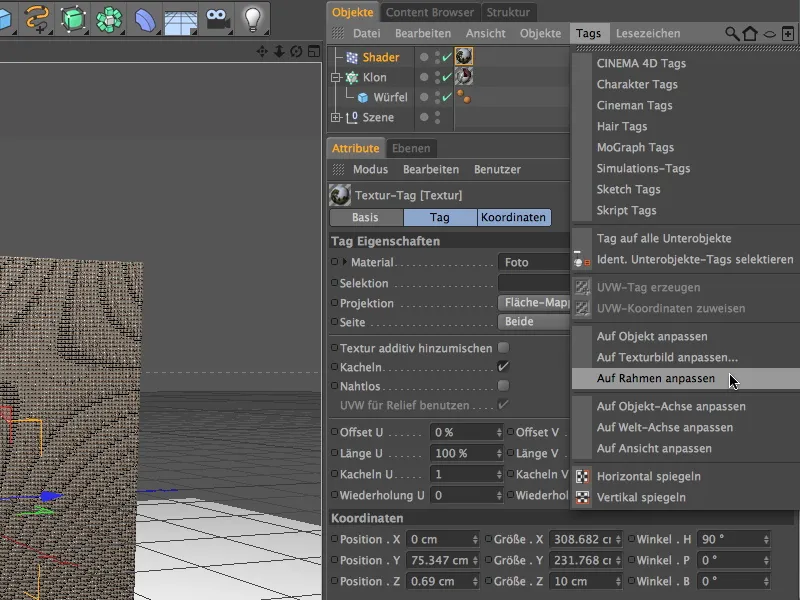Image resolution: width=800 pixels, height=600 pixels.
Task: Click the eye icon in Objekte panel
Action: click(769, 34)
